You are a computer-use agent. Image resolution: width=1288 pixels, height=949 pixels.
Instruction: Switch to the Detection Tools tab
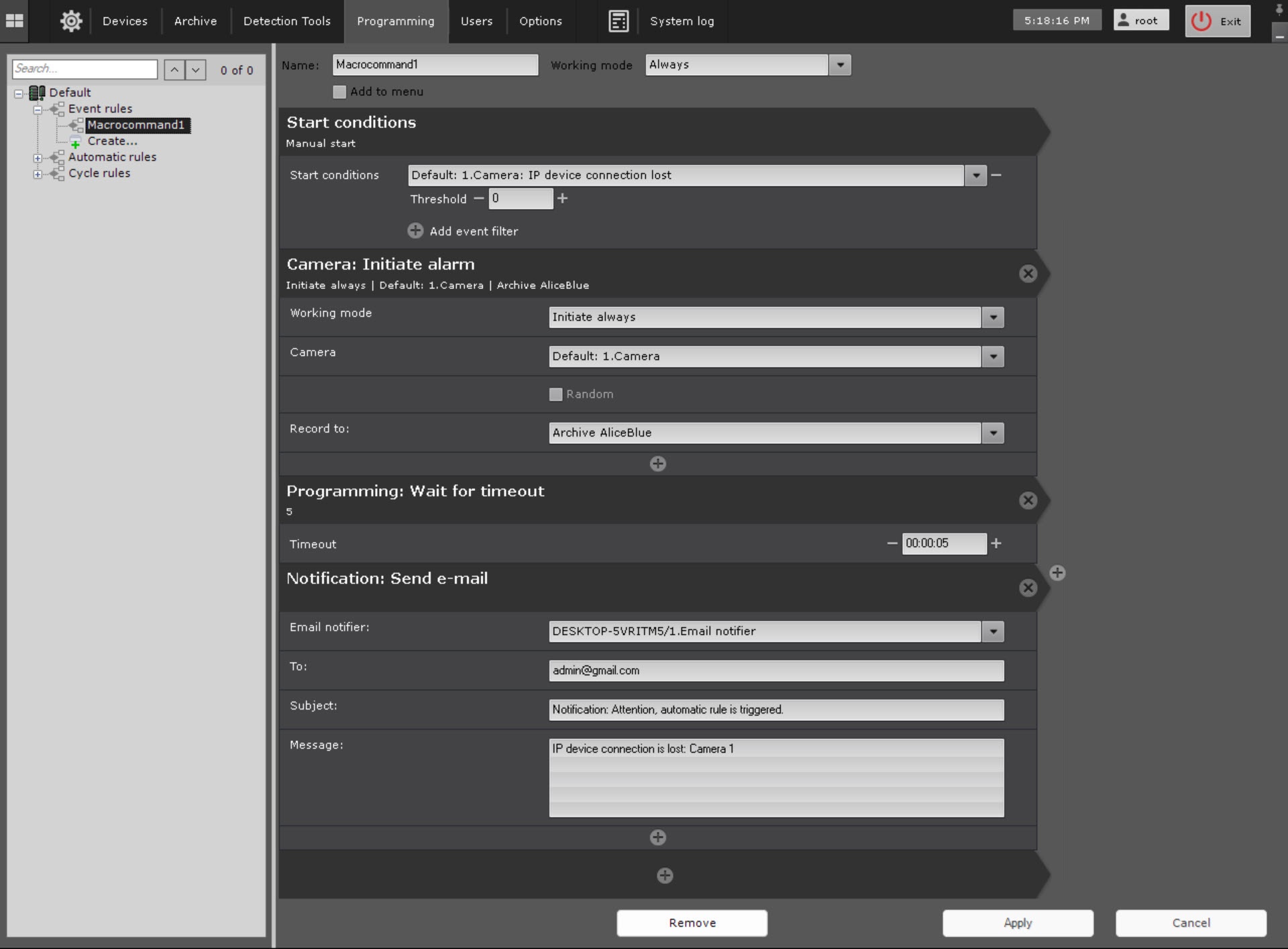click(x=286, y=21)
